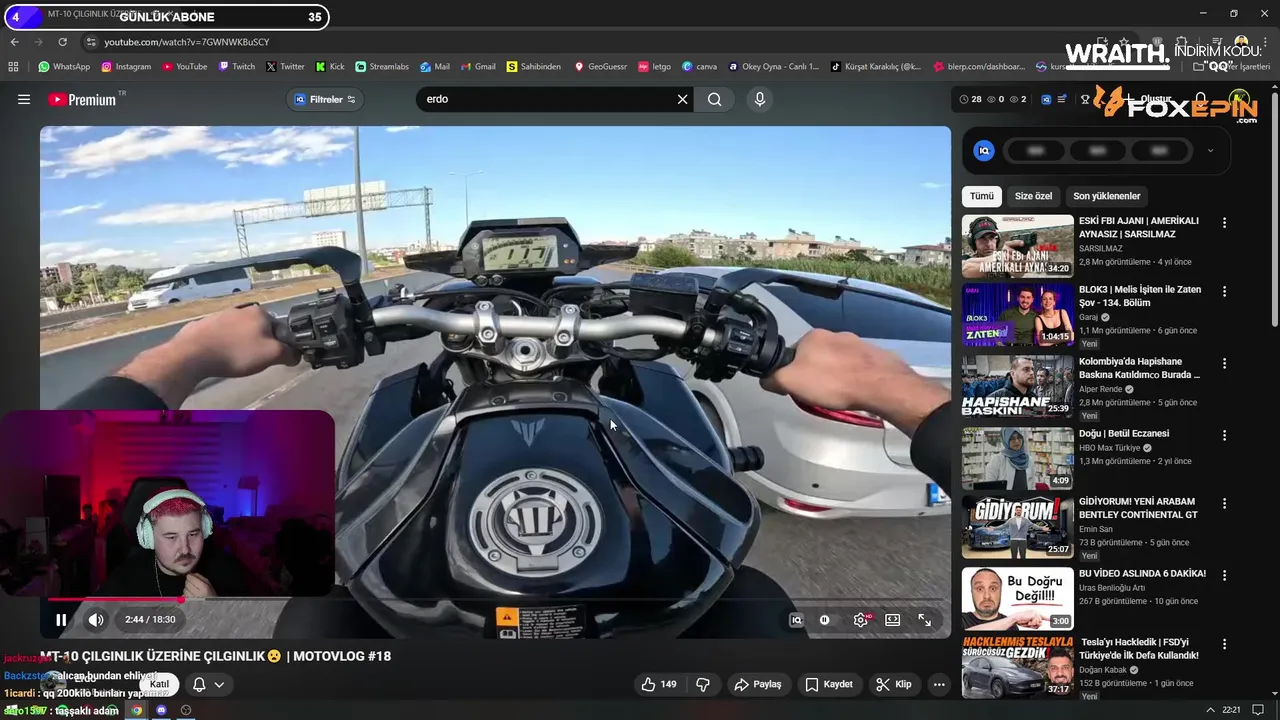Open more actions ellipsis below video
This screenshot has height=720, width=1280.
939,684
